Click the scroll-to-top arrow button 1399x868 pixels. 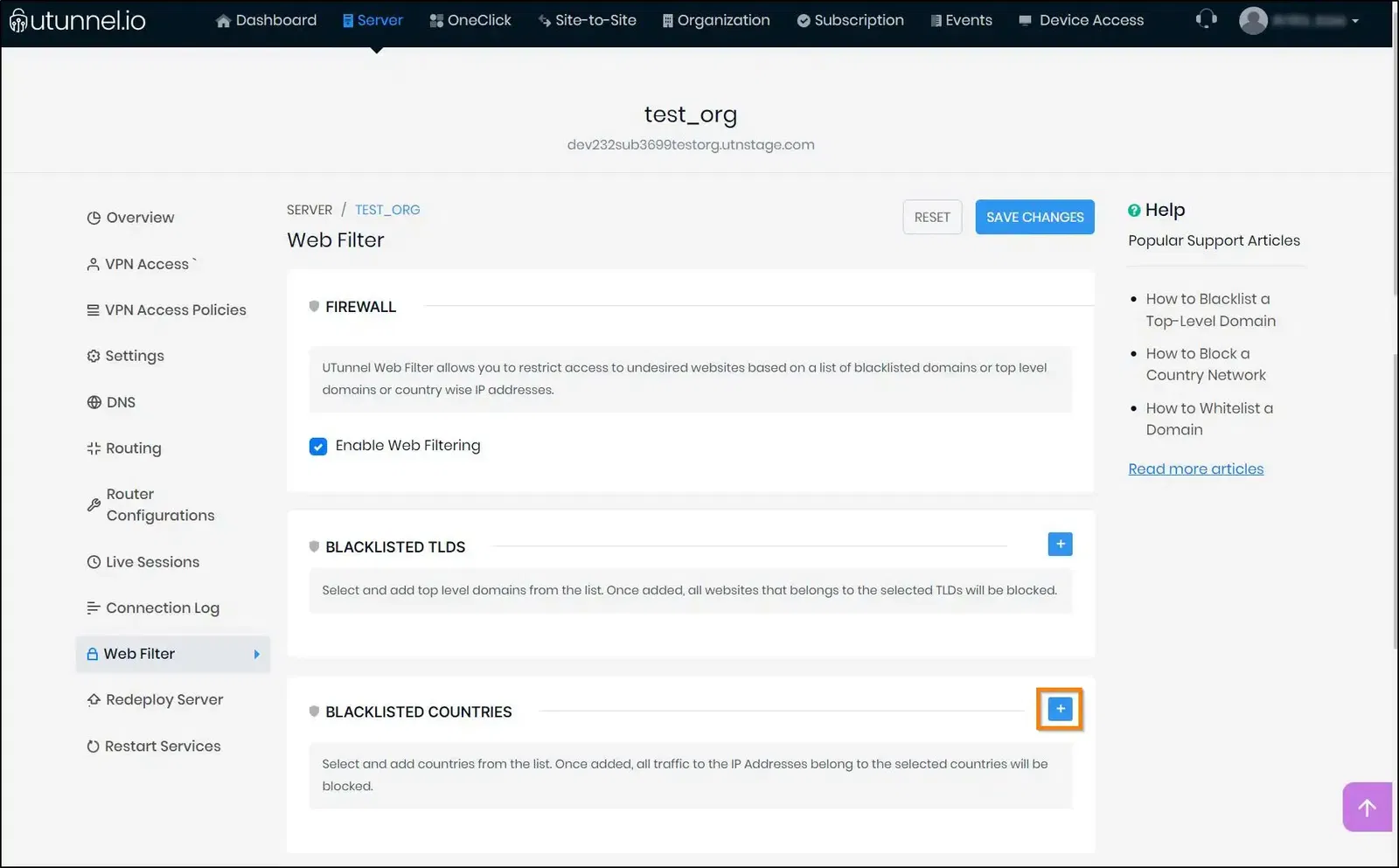(1367, 807)
